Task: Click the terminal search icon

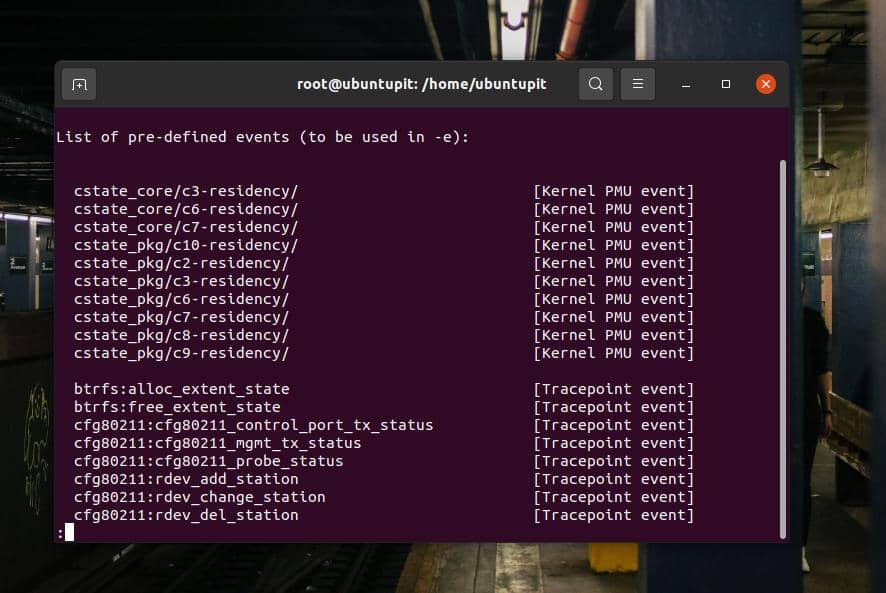Action: click(595, 84)
